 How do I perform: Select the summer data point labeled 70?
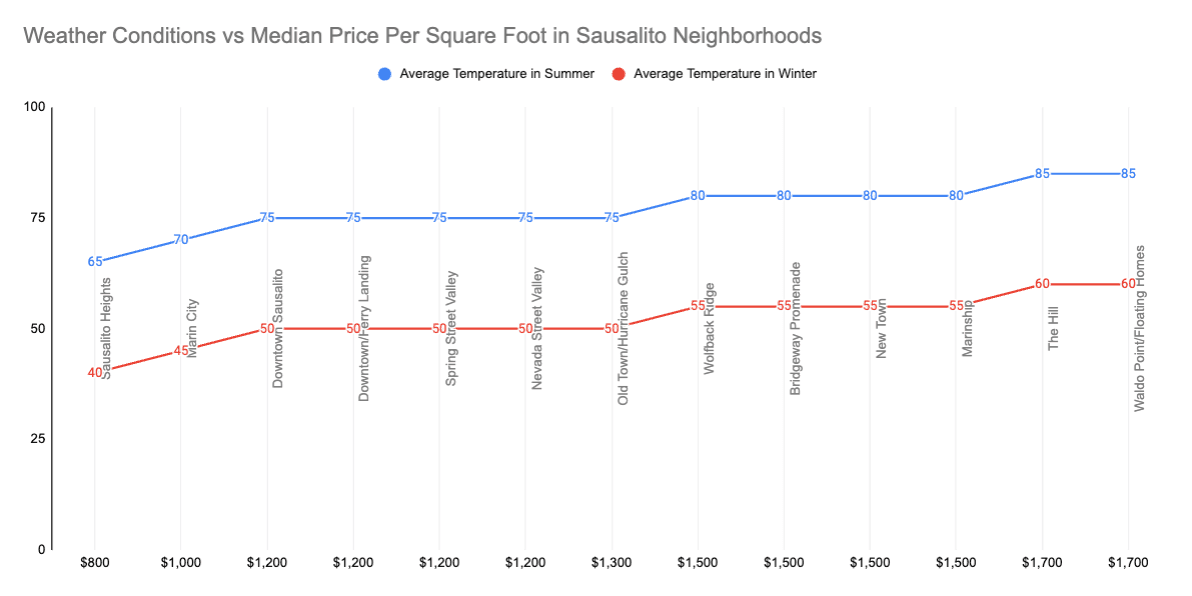(181, 240)
